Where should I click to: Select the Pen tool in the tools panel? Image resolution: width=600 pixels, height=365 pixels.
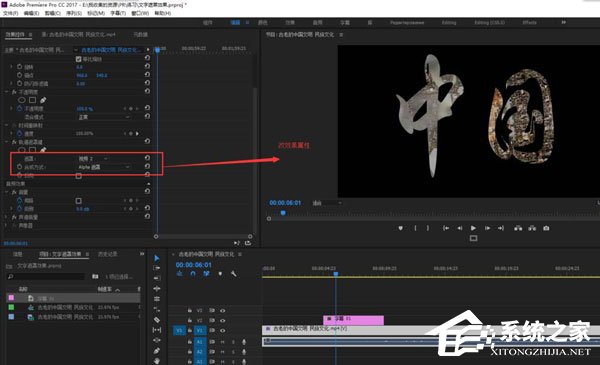pos(157,350)
